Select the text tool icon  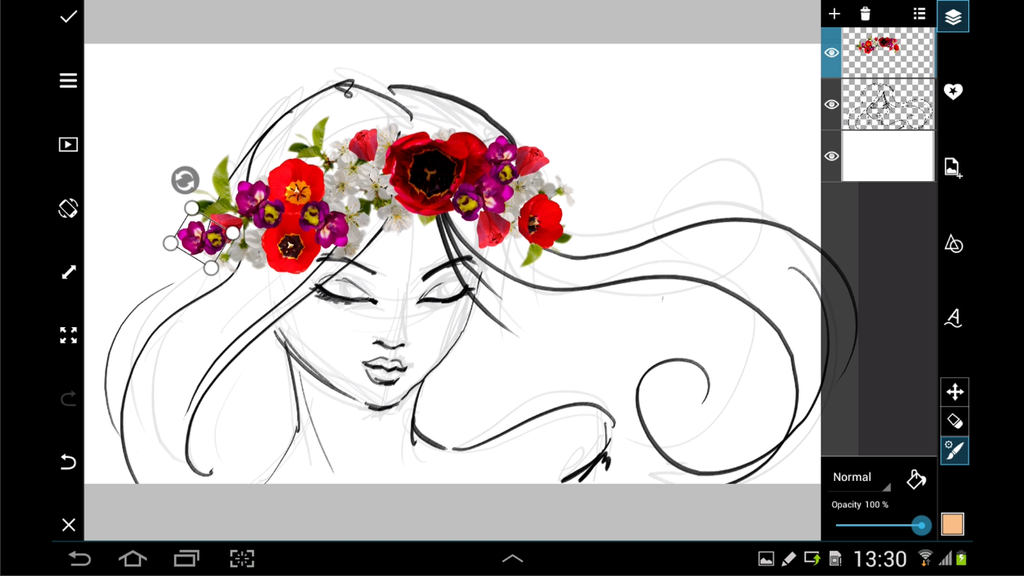953,318
